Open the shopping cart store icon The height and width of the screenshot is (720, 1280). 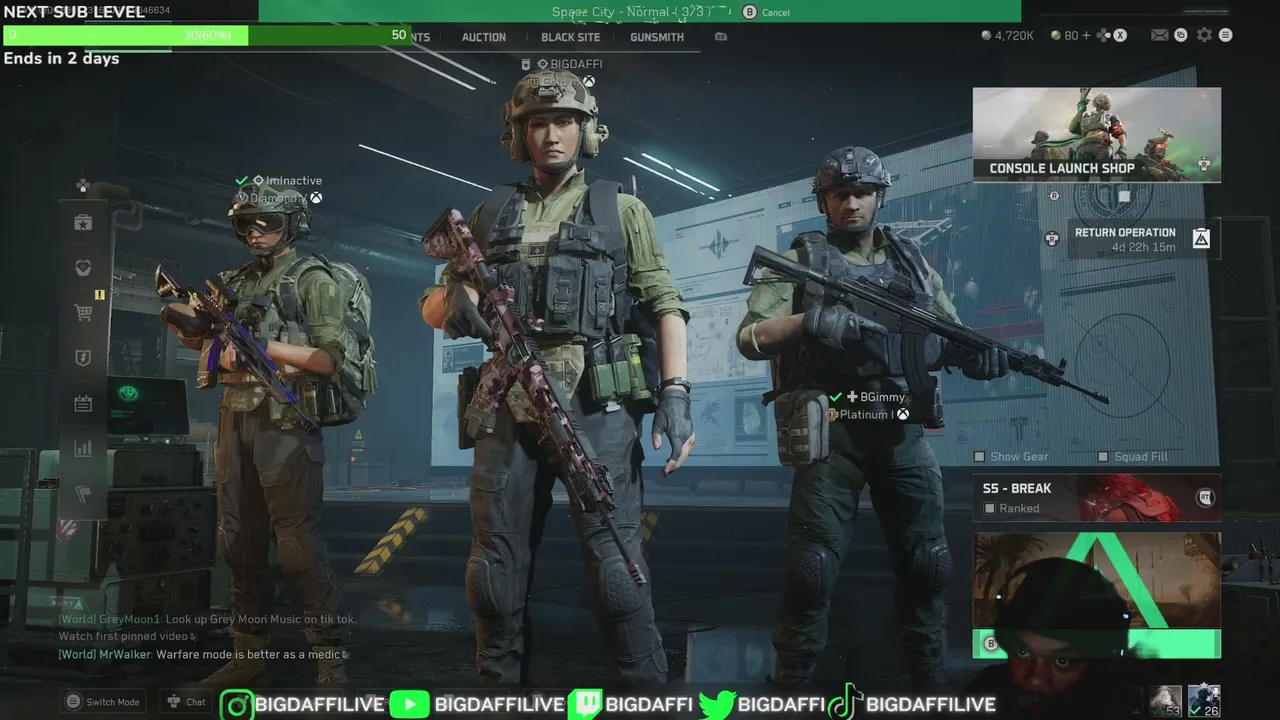click(x=83, y=313)
